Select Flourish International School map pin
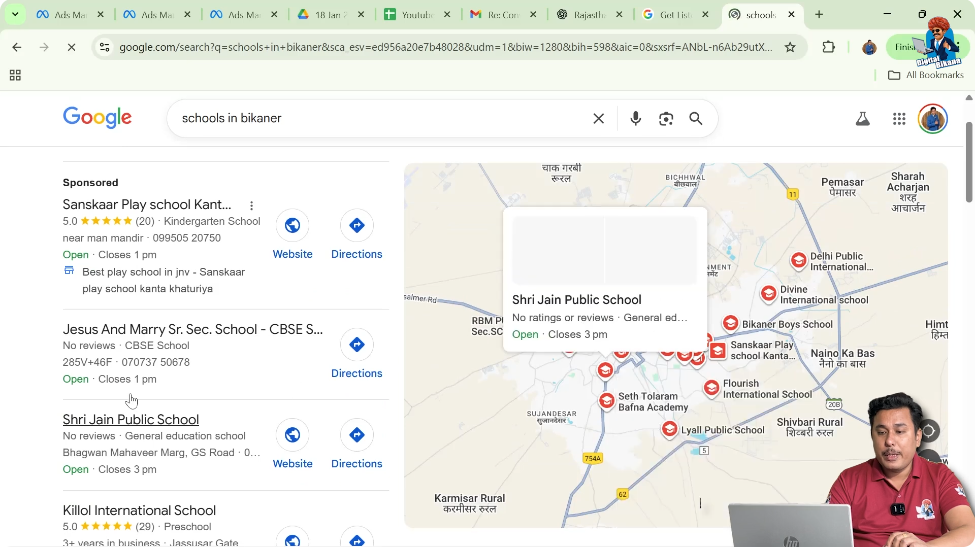The height and width of the screenshot is (547, 976). (x=711, y=388)
